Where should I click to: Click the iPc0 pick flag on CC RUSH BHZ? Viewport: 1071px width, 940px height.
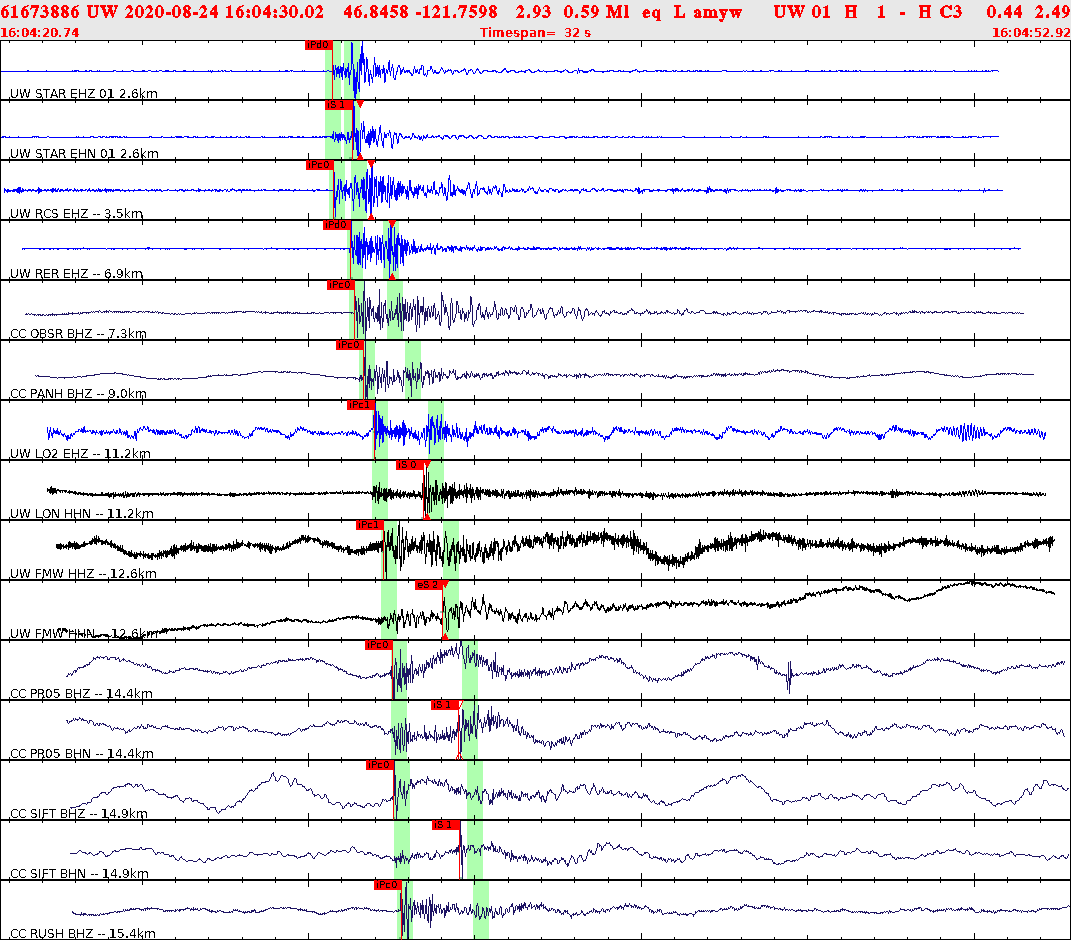point(386,884)
